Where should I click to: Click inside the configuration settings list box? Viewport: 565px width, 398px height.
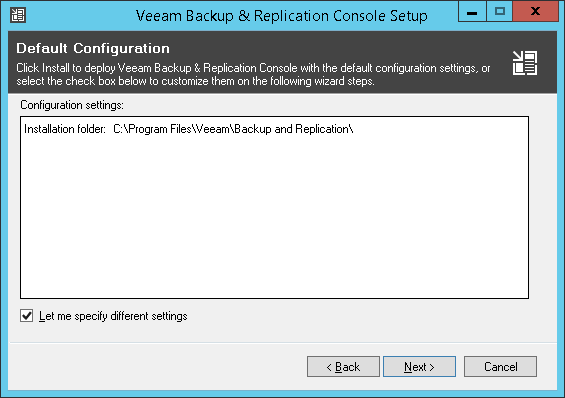coord(275,207)
